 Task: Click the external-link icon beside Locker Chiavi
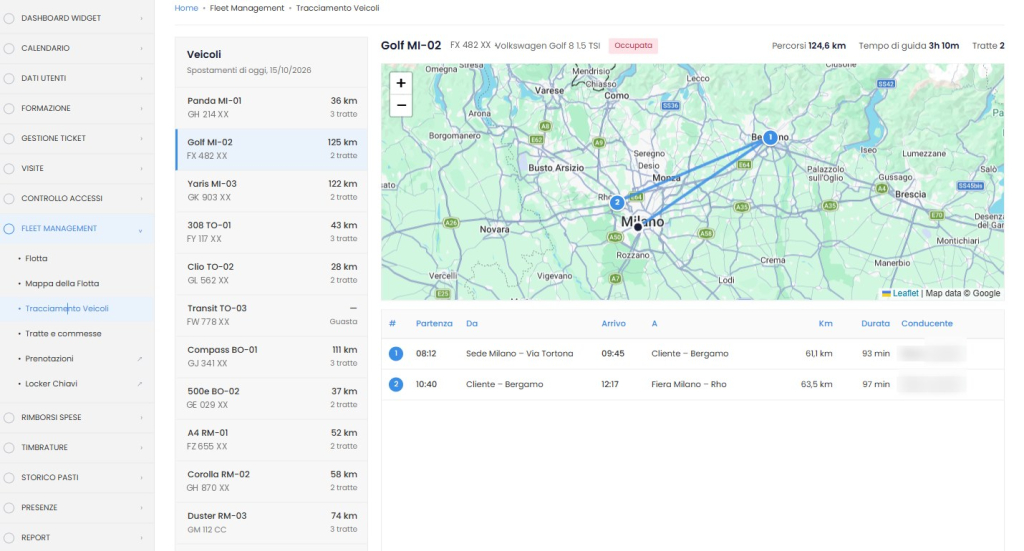click(140, 384)
